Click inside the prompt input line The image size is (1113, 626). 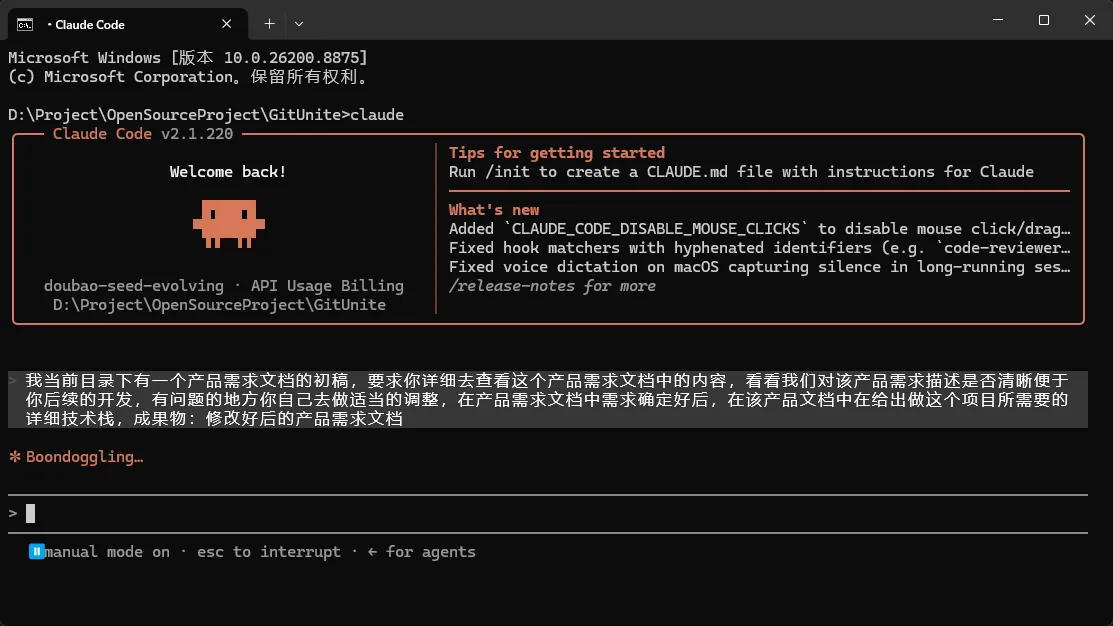tap(547, 513)
